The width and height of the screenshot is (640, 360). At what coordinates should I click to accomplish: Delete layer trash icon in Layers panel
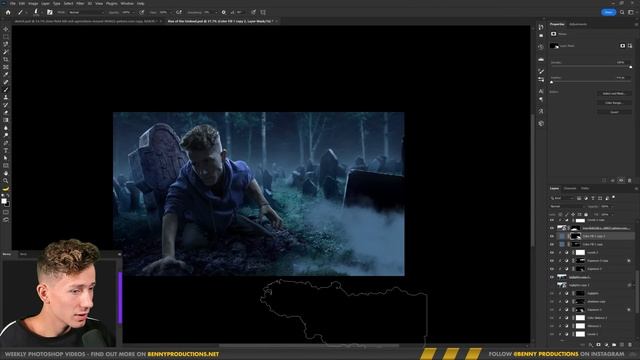630,345
